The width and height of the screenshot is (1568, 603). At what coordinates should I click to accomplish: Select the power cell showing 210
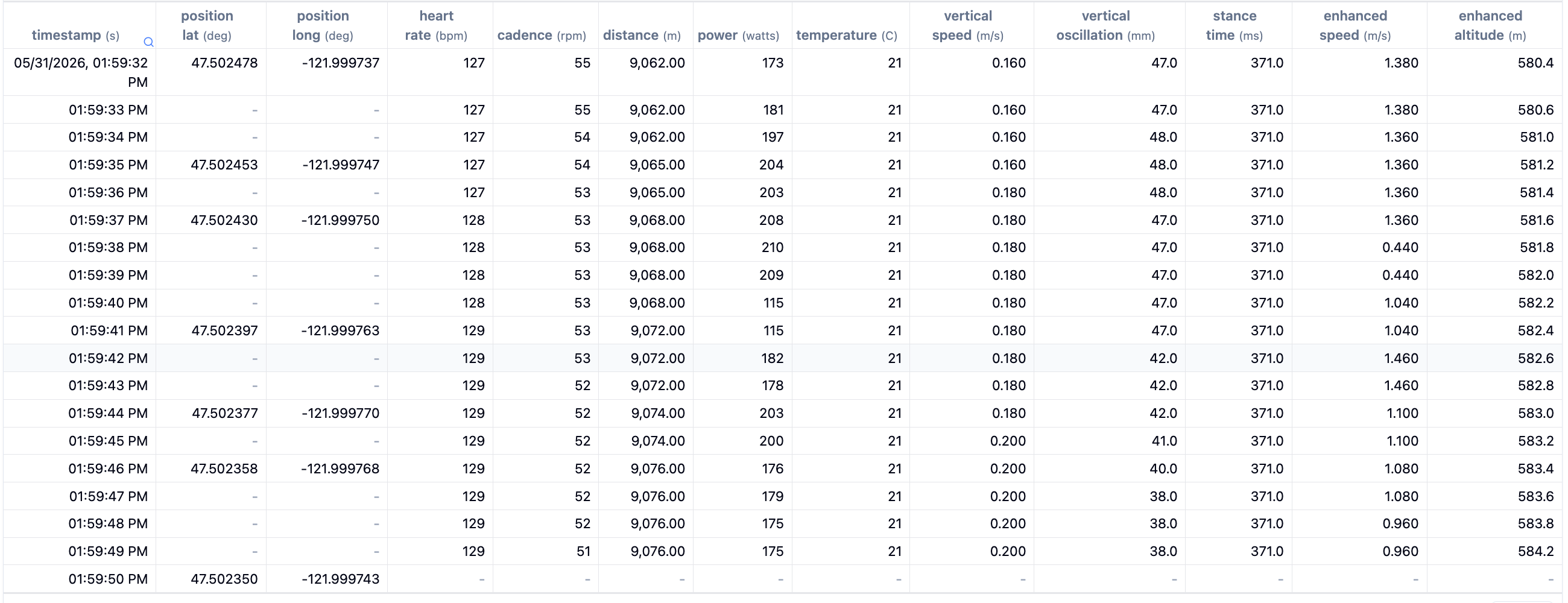773,248
